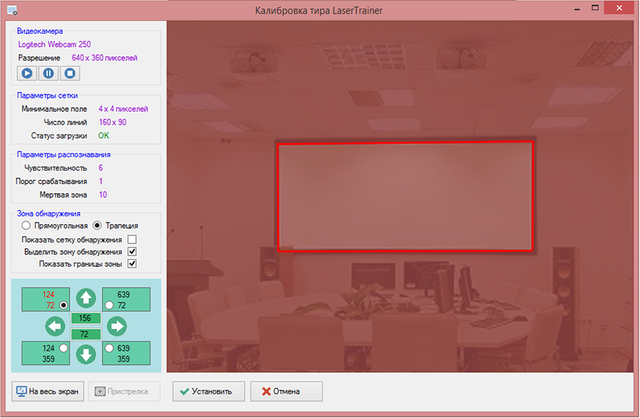
Task: Start the webcam video playback
Action: (27, 73)
